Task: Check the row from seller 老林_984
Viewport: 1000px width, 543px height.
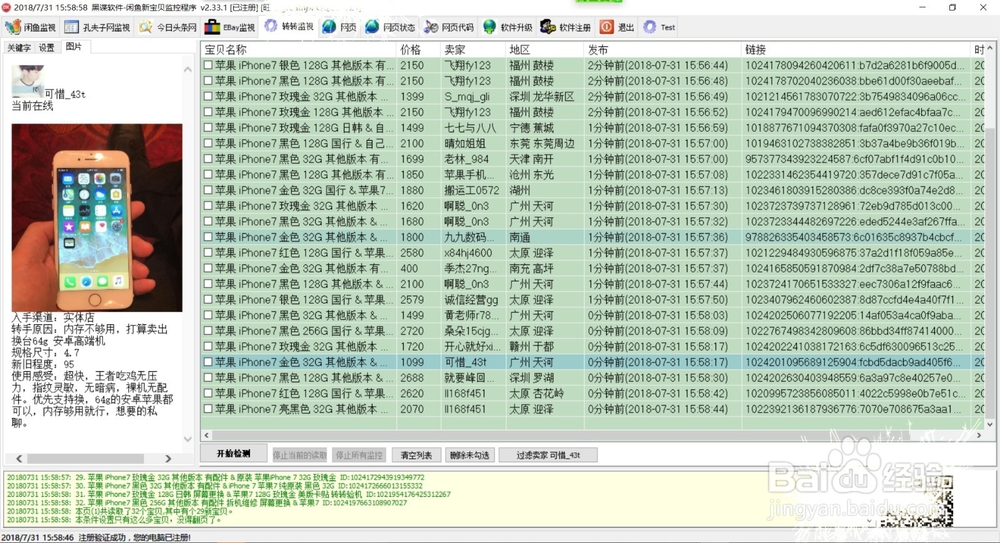Action: (x=208, y=159)
